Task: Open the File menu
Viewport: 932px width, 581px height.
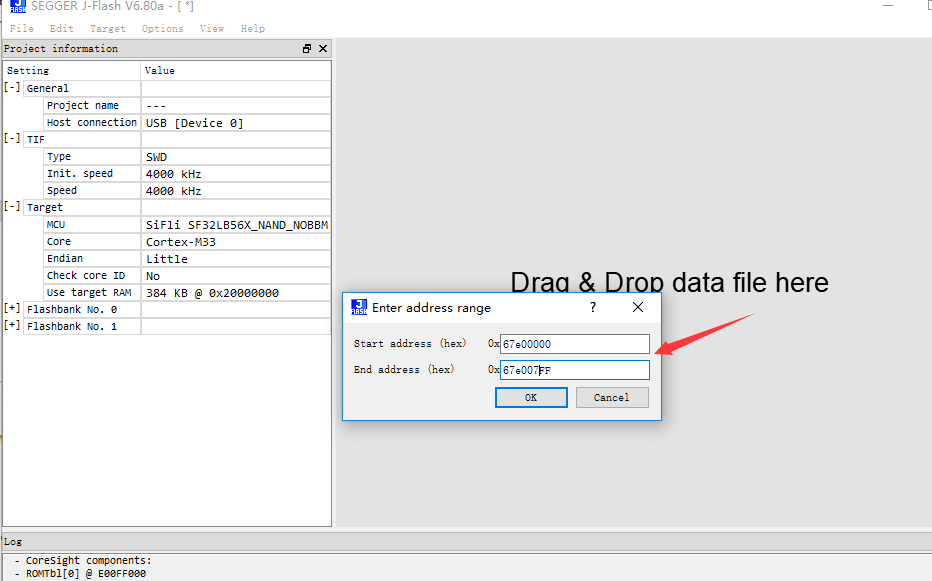Action: (21, 29)
